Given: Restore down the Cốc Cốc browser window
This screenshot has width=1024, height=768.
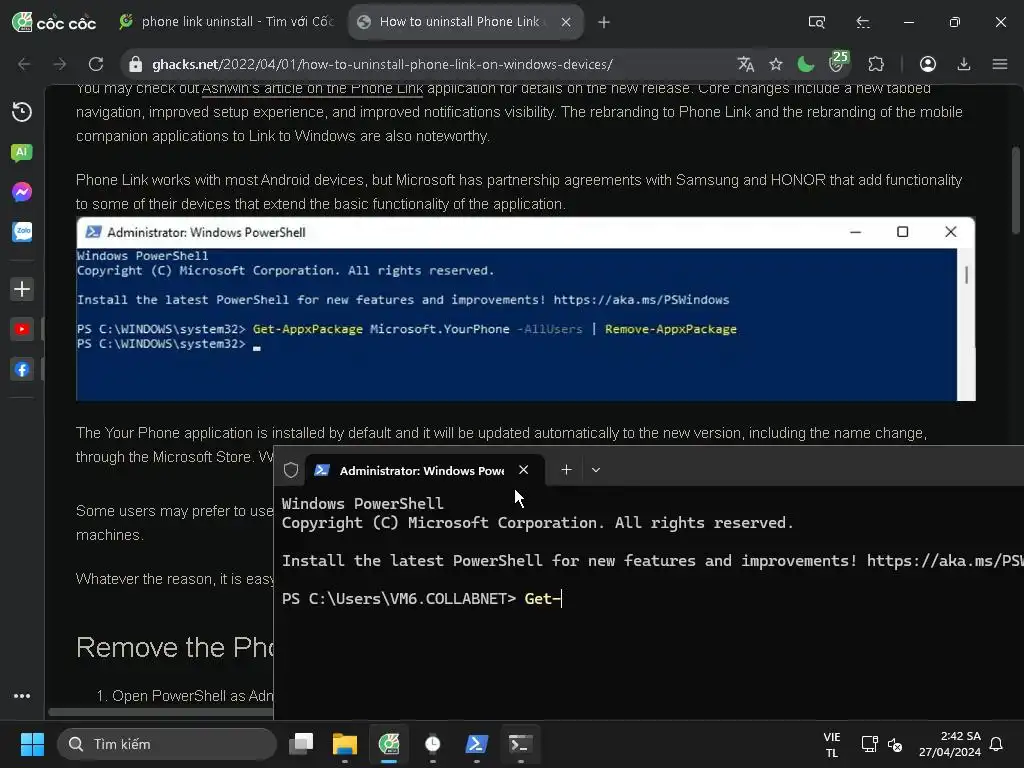Looking at the screenshot, I should tap(954, 22).
